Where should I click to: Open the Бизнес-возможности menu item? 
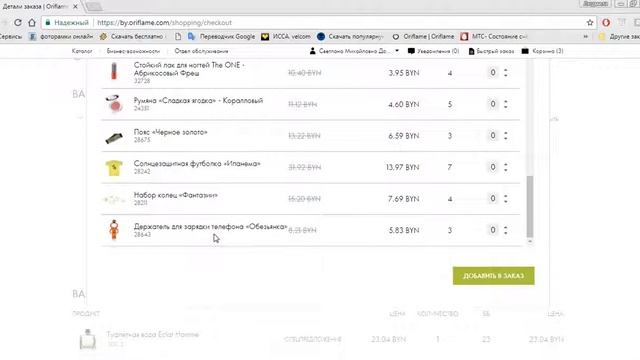coord(133,51)
